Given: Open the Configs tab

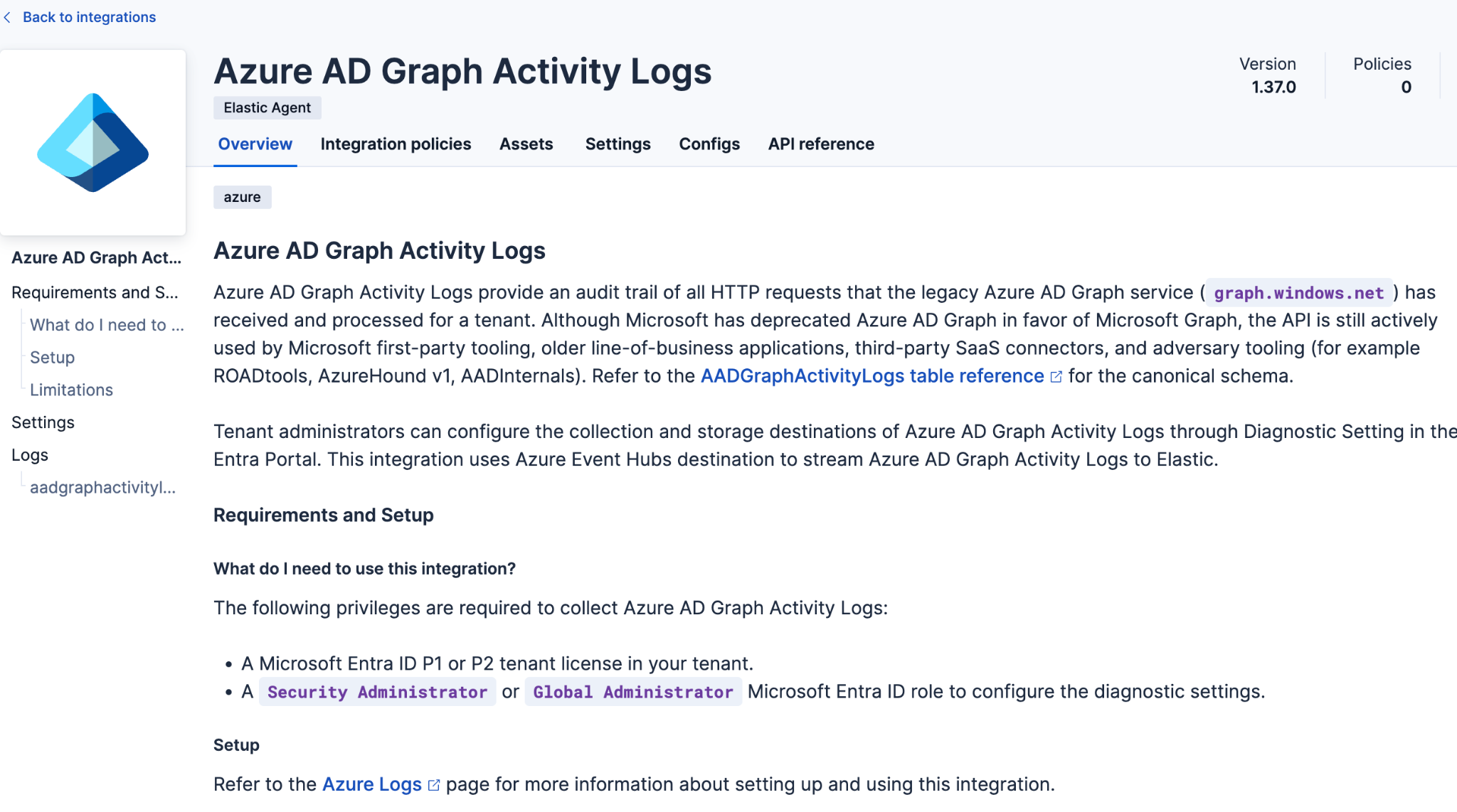Looking at the screenshot, I should [709, 144].
